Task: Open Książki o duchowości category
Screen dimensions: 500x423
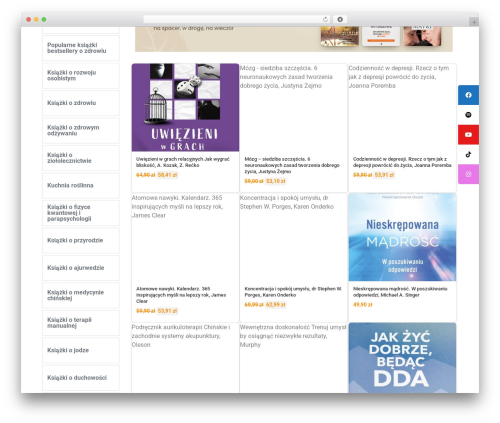Action: 81,378
